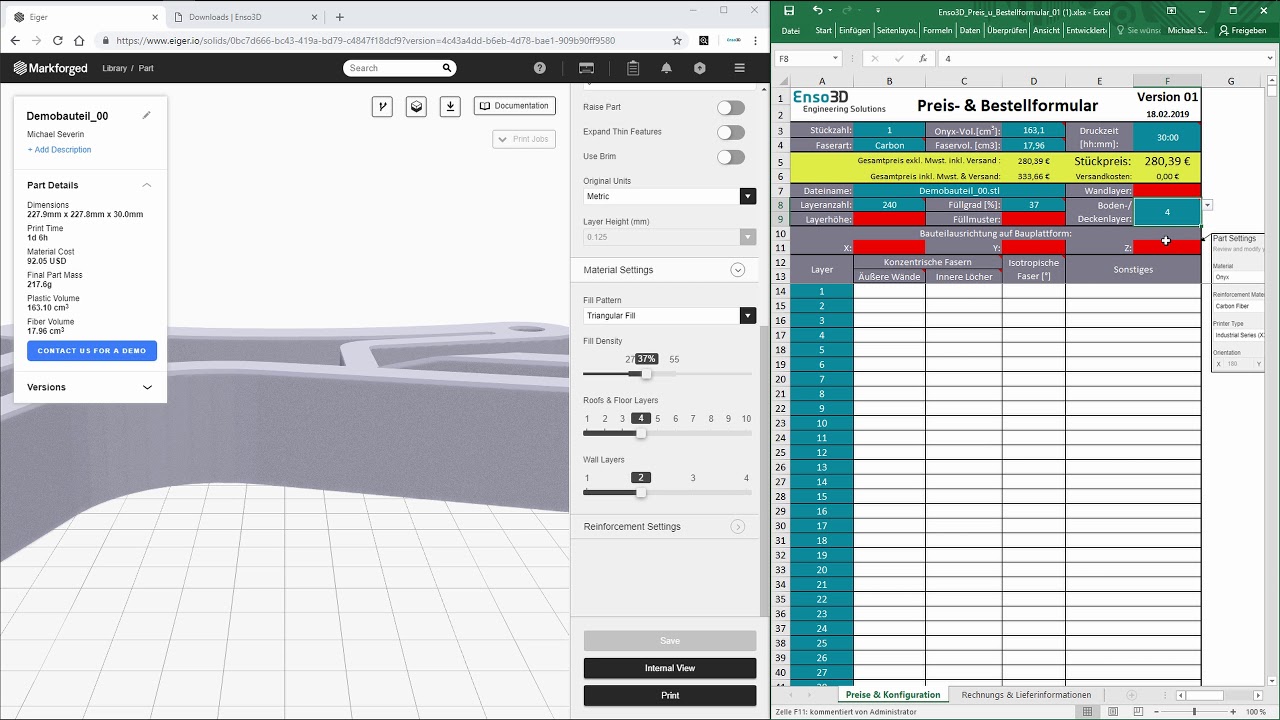
Task: Switch Excel to Page Break preview icon
Action: coord(1138,711)
